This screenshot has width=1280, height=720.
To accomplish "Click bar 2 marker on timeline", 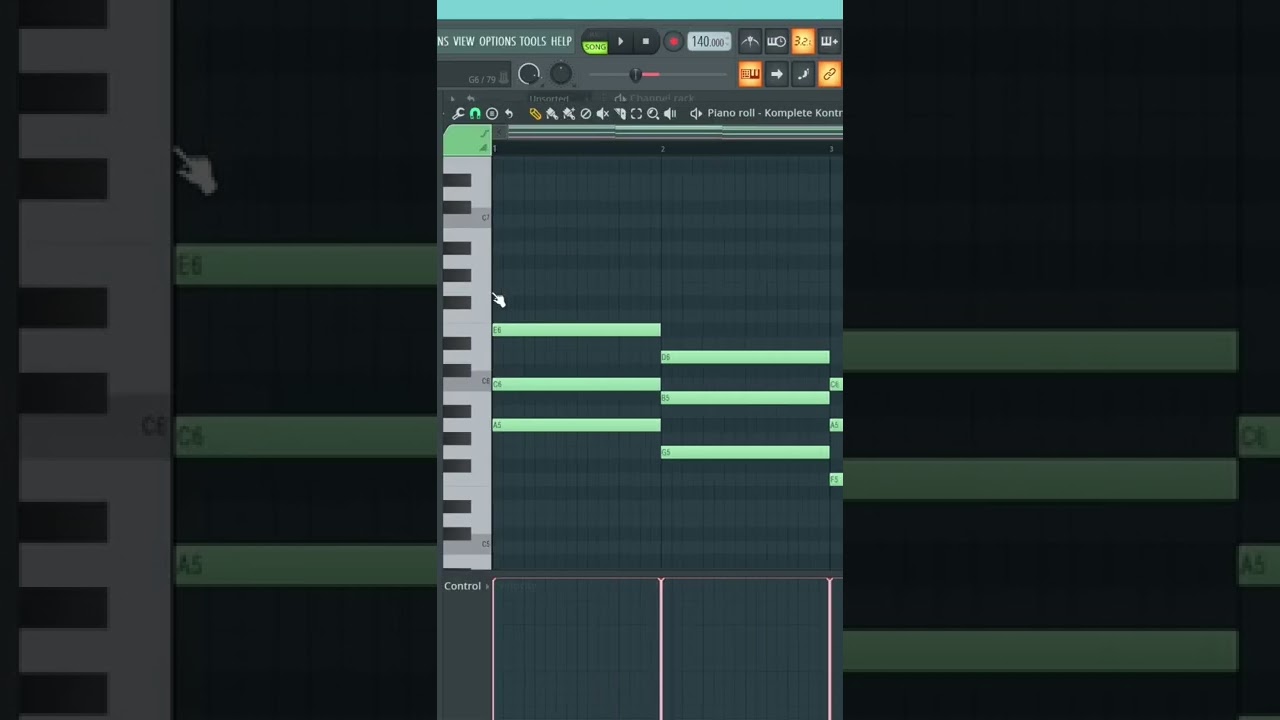I will tap(662, 149).
